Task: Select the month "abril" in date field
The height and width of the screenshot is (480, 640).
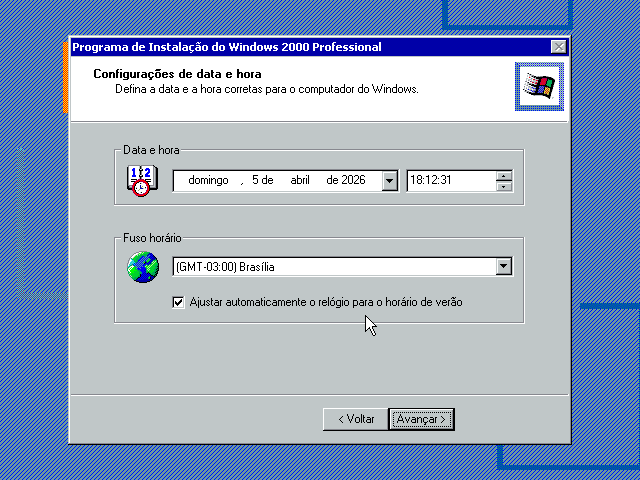Action: tap(300, 181)
